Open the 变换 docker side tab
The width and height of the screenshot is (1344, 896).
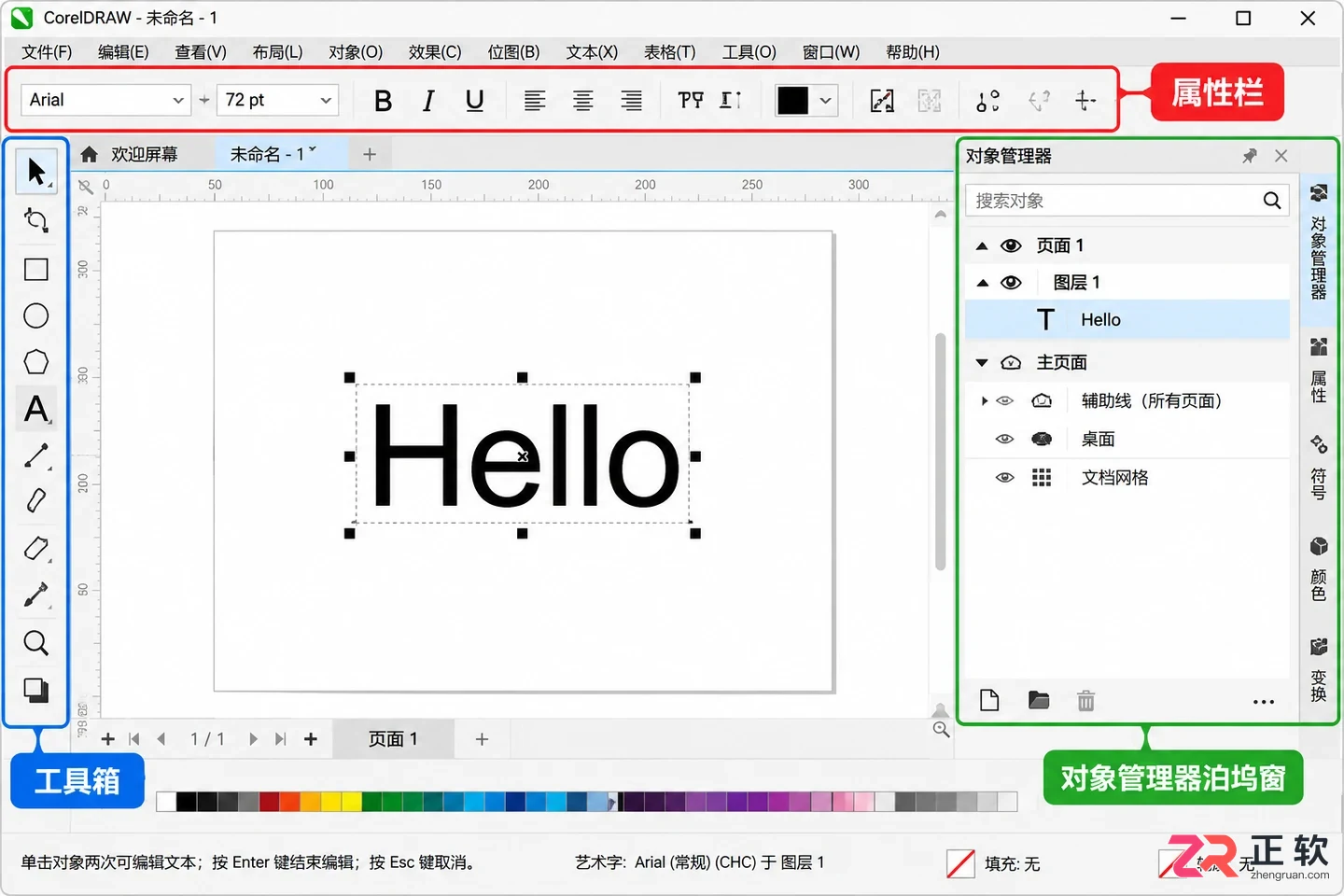pos(1319,669)
